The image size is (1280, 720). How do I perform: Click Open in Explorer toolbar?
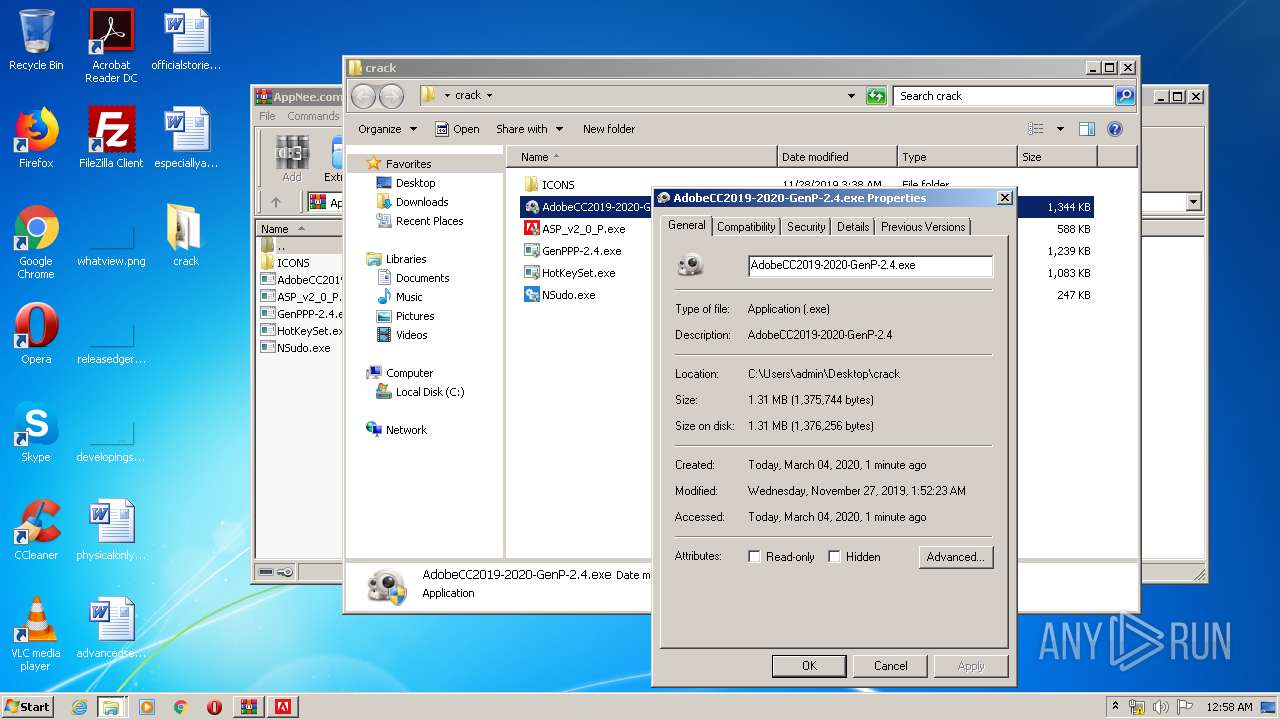pyautogui.click(x=457, y=129)
